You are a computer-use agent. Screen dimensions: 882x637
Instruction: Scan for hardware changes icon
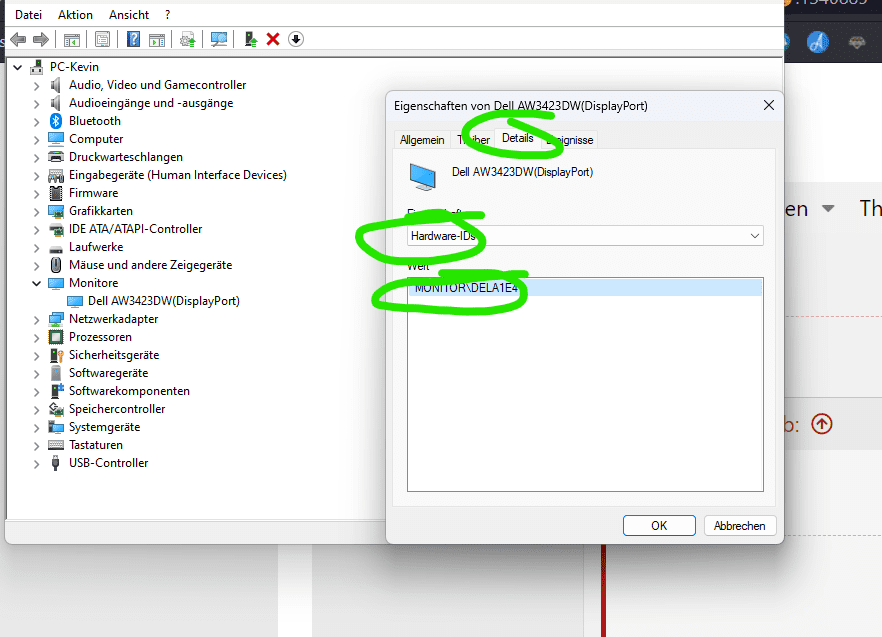pyautogui.click(x=218, y=39)
